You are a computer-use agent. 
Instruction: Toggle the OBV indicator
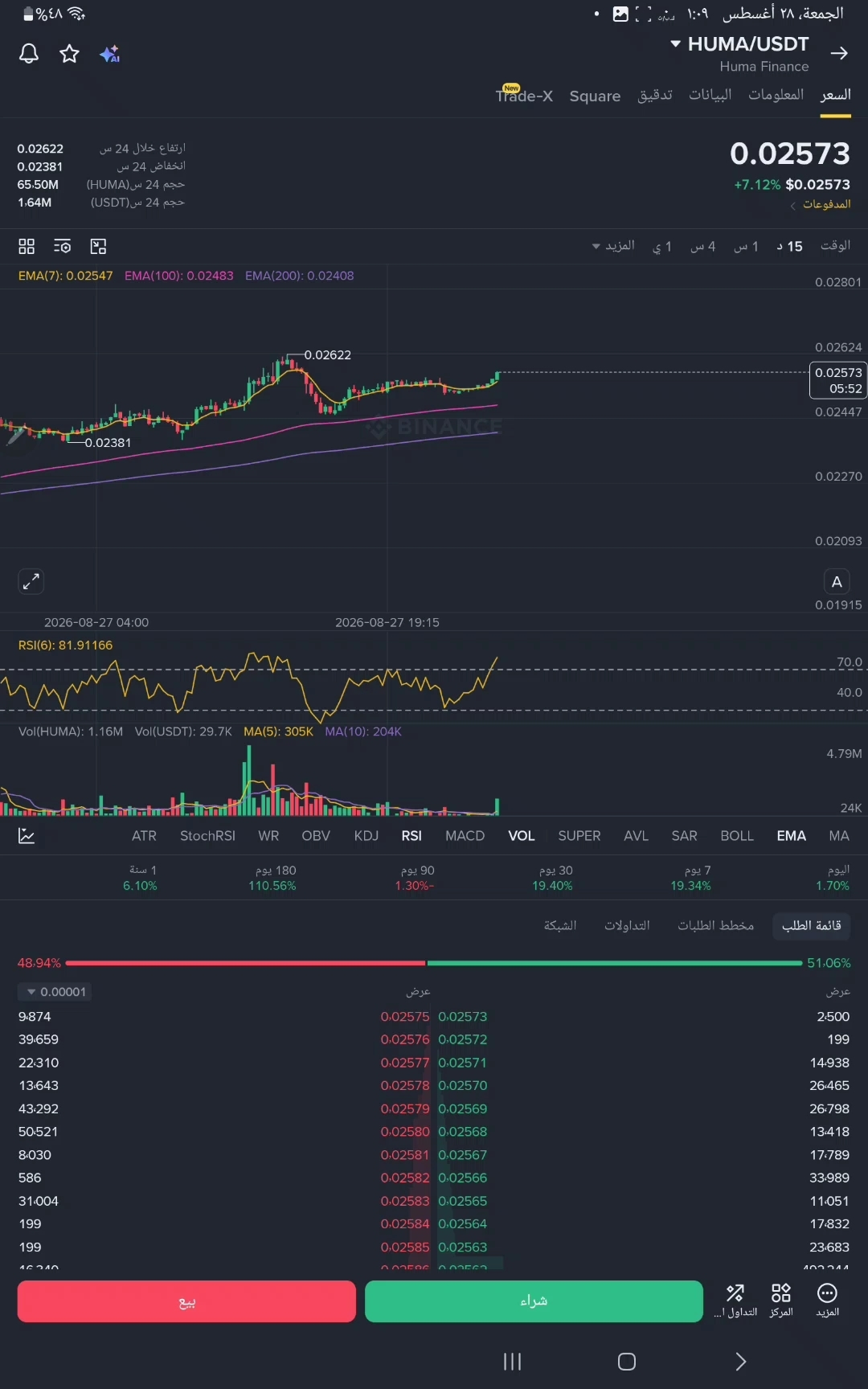[x=316, y=836]
